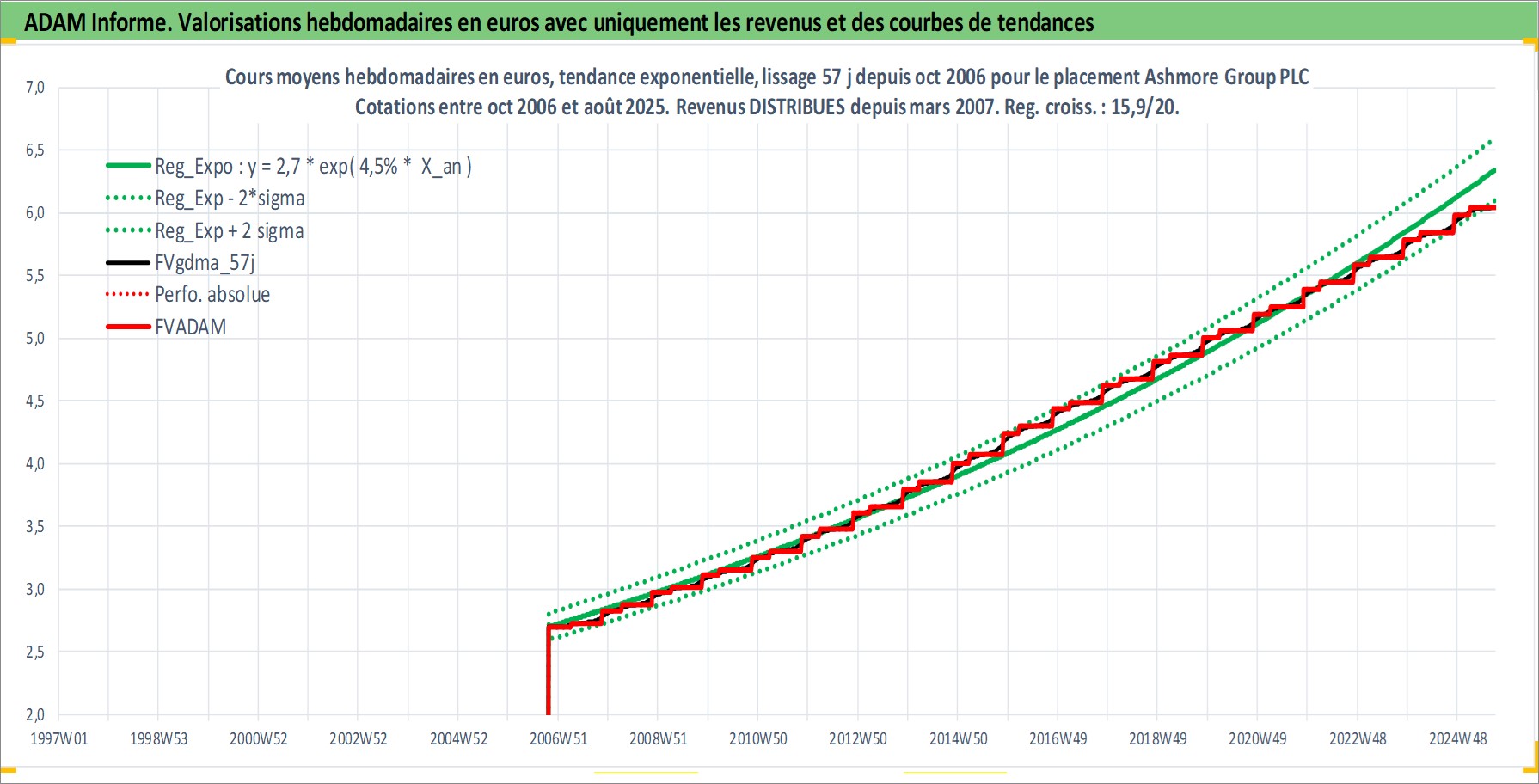Select chart title line 'Cours moyens hebdomadaires en euros'
This screenshot has width=1539, height=784.
(x=767, y=77)
